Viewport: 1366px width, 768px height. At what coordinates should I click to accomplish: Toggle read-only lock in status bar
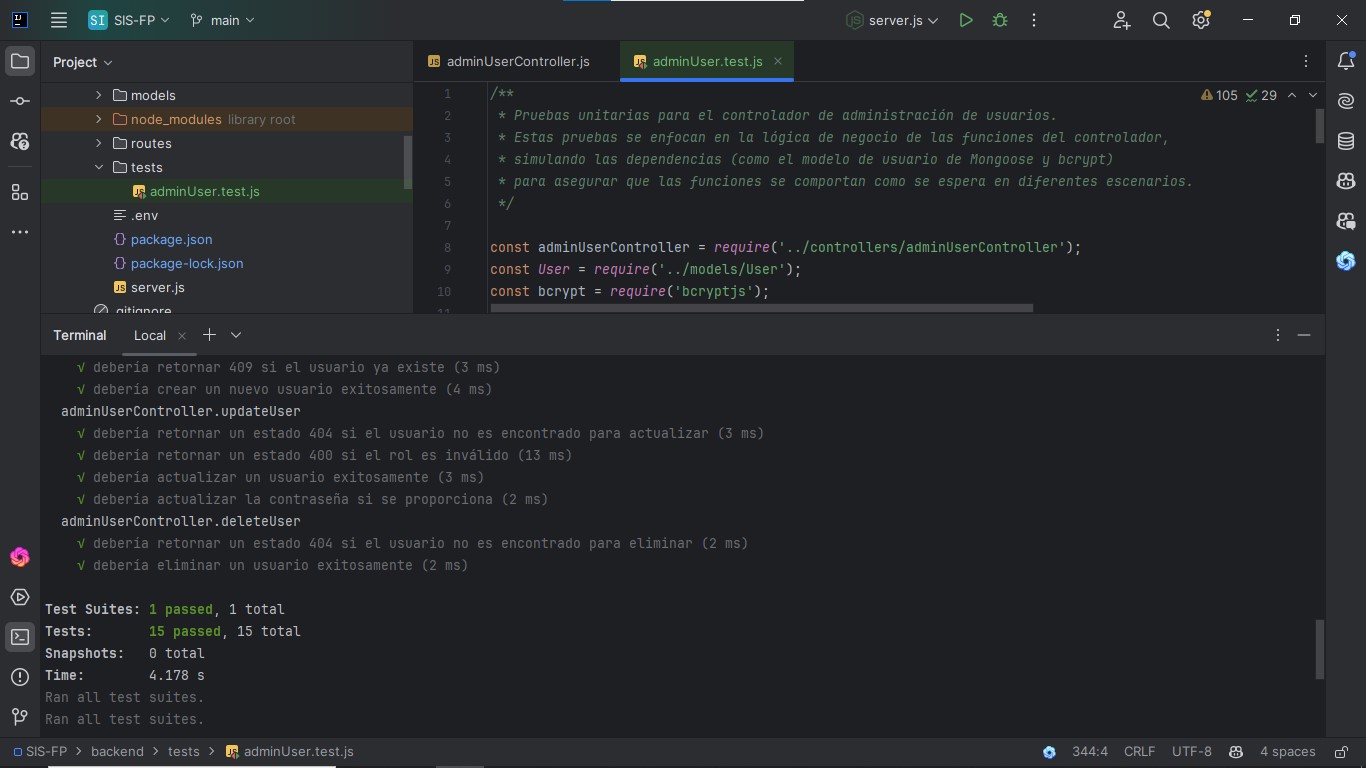(x=1341, y=752)
